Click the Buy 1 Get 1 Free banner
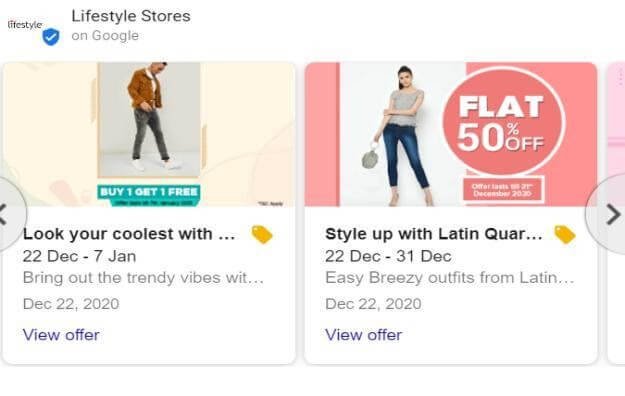This screenshot has width=625, height=396. (x=149, y=194)
